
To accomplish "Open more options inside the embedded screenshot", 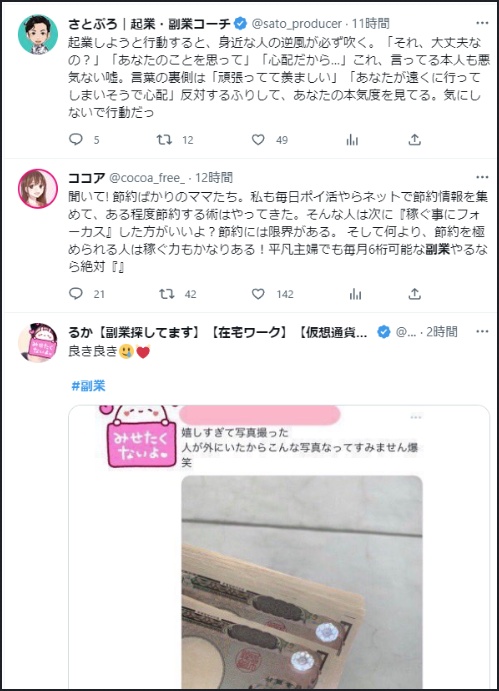I will tap(416, 417).
